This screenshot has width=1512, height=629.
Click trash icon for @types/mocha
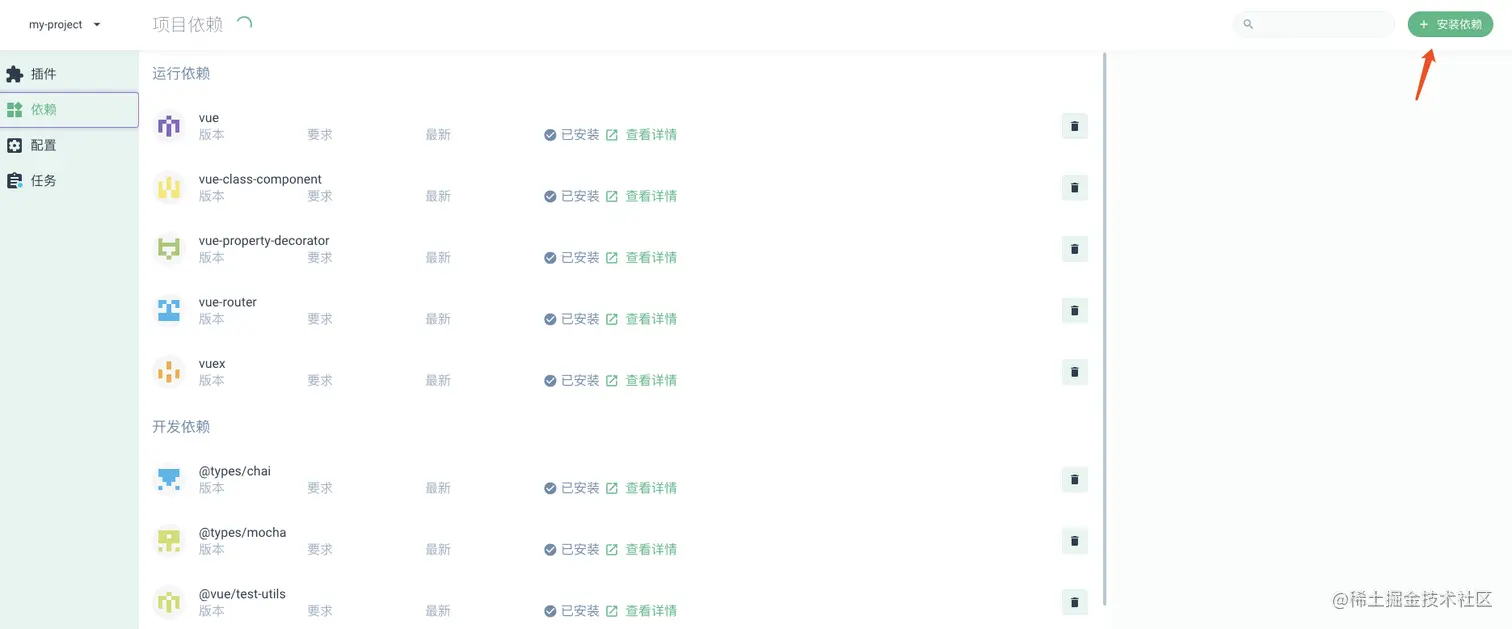tap(1074, 541)
